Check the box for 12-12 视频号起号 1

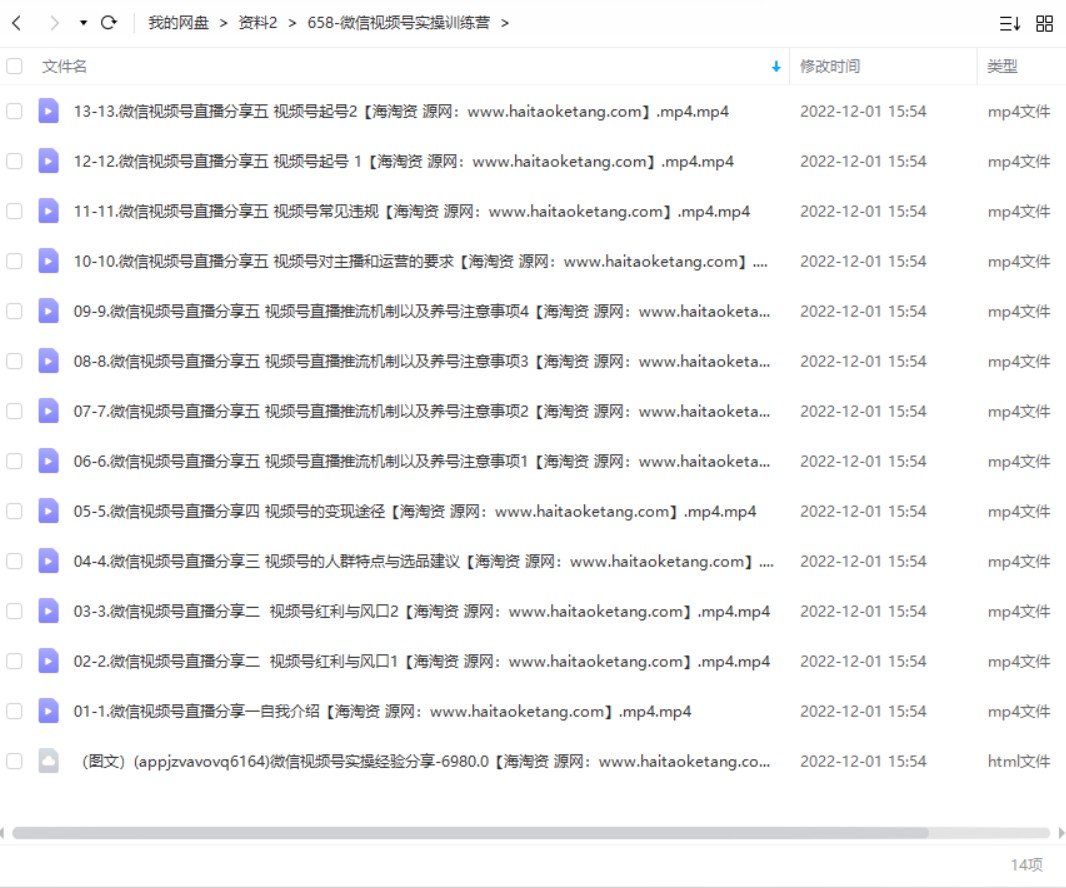pyautogui.click(x=14, y=161)
